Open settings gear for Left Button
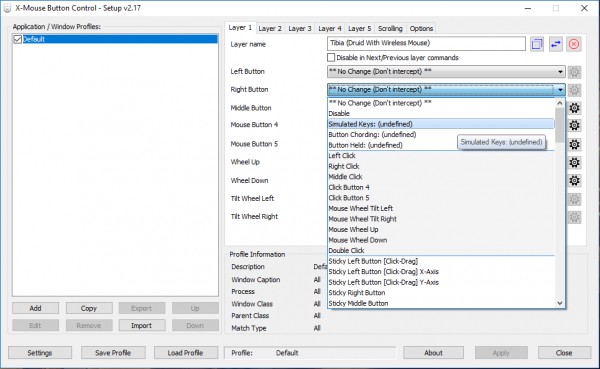This screenshot has height=369, width=600. (574, 72)
